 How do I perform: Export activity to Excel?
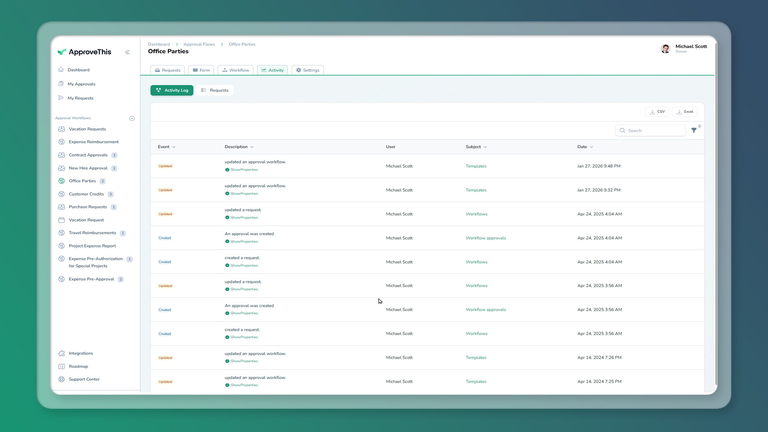tap(685, 112)
